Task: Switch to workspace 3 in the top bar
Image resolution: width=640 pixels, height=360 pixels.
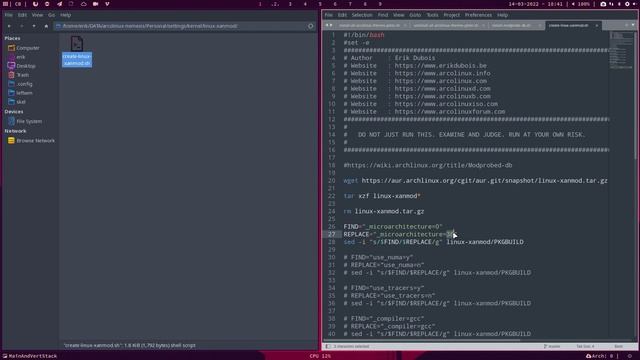Action: (290, 4)
